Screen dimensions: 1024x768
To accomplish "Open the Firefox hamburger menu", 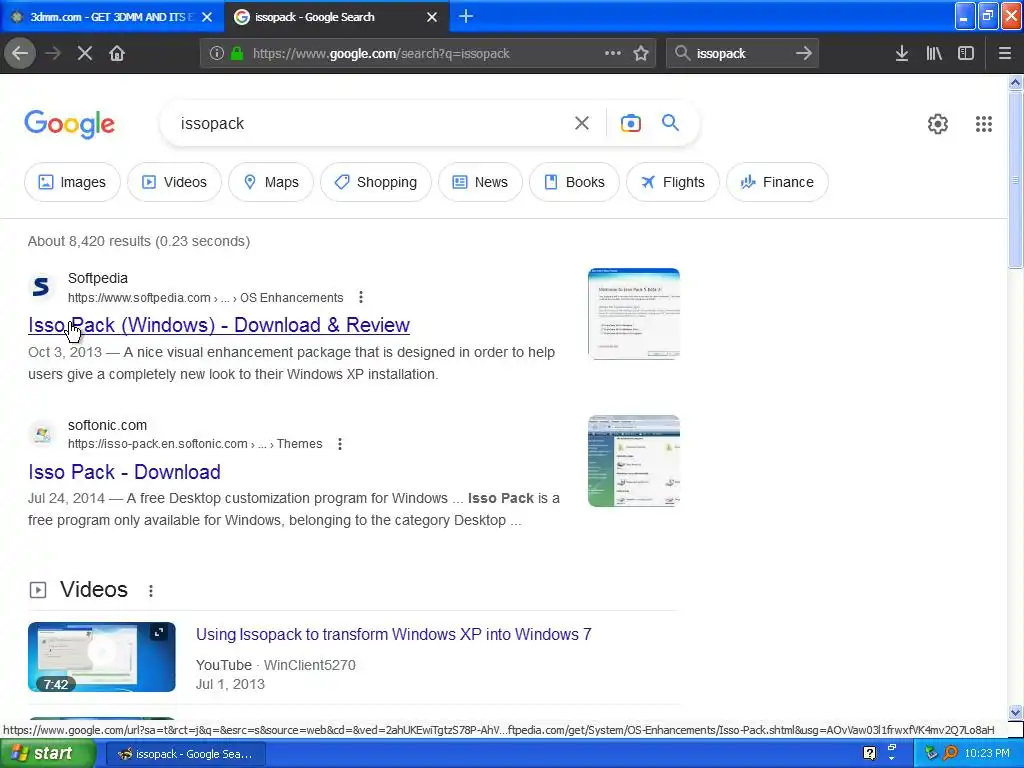I will [1005, 54].
